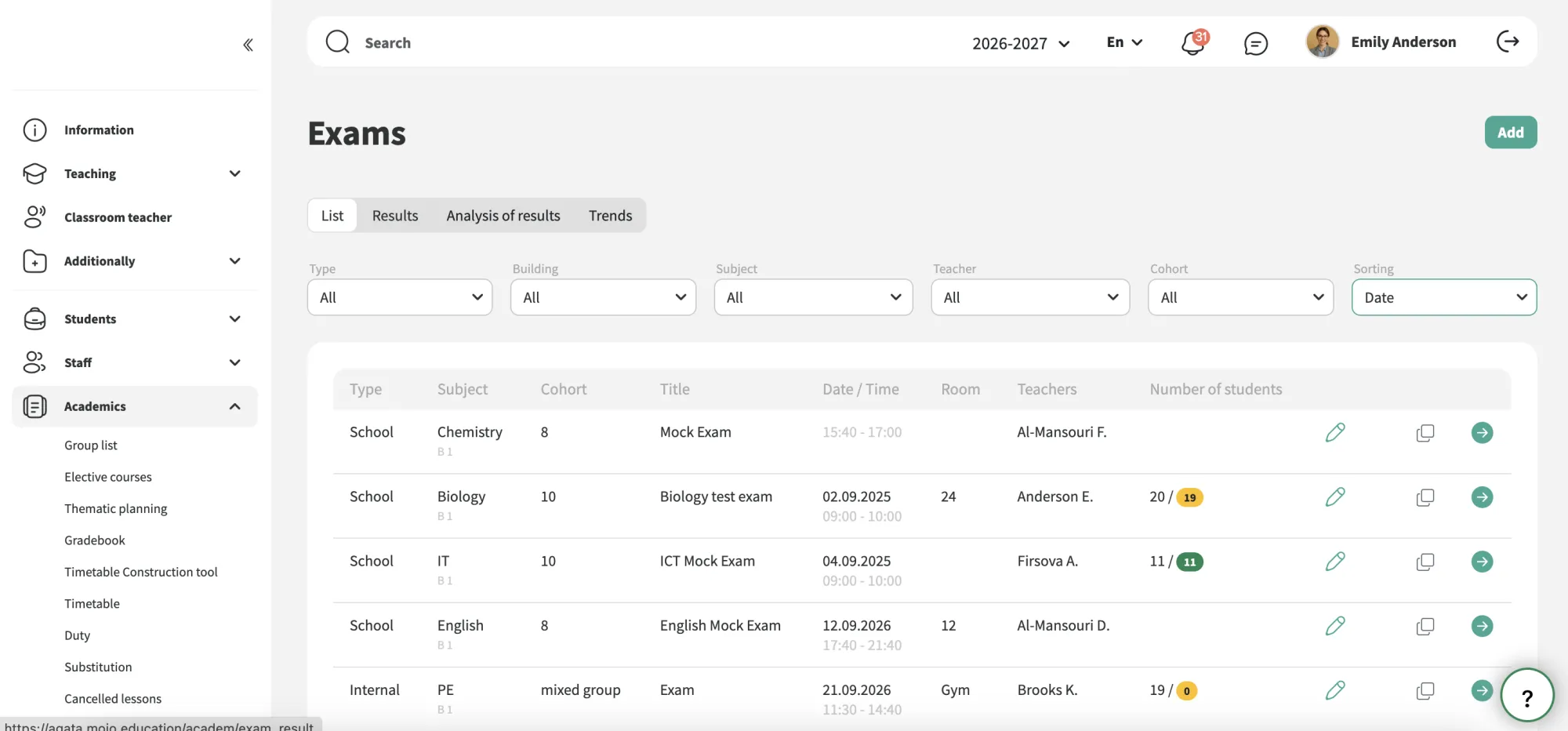Change academic year 2026-2027 selector
1568x731 pixels.
pyautogui.click(x=1021, y=43)
